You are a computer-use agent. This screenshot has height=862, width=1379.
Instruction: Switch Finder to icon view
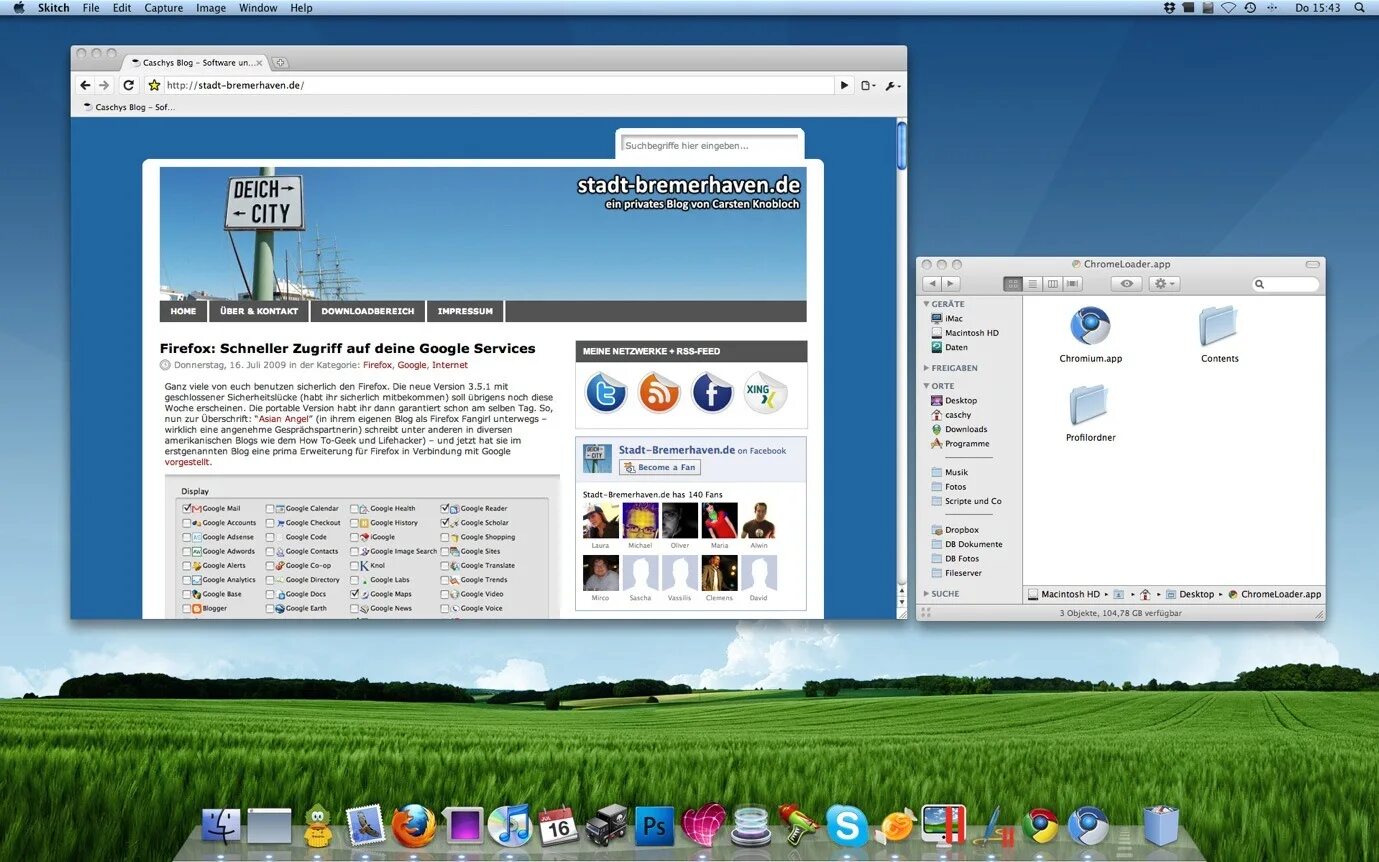click(1013, 284)
